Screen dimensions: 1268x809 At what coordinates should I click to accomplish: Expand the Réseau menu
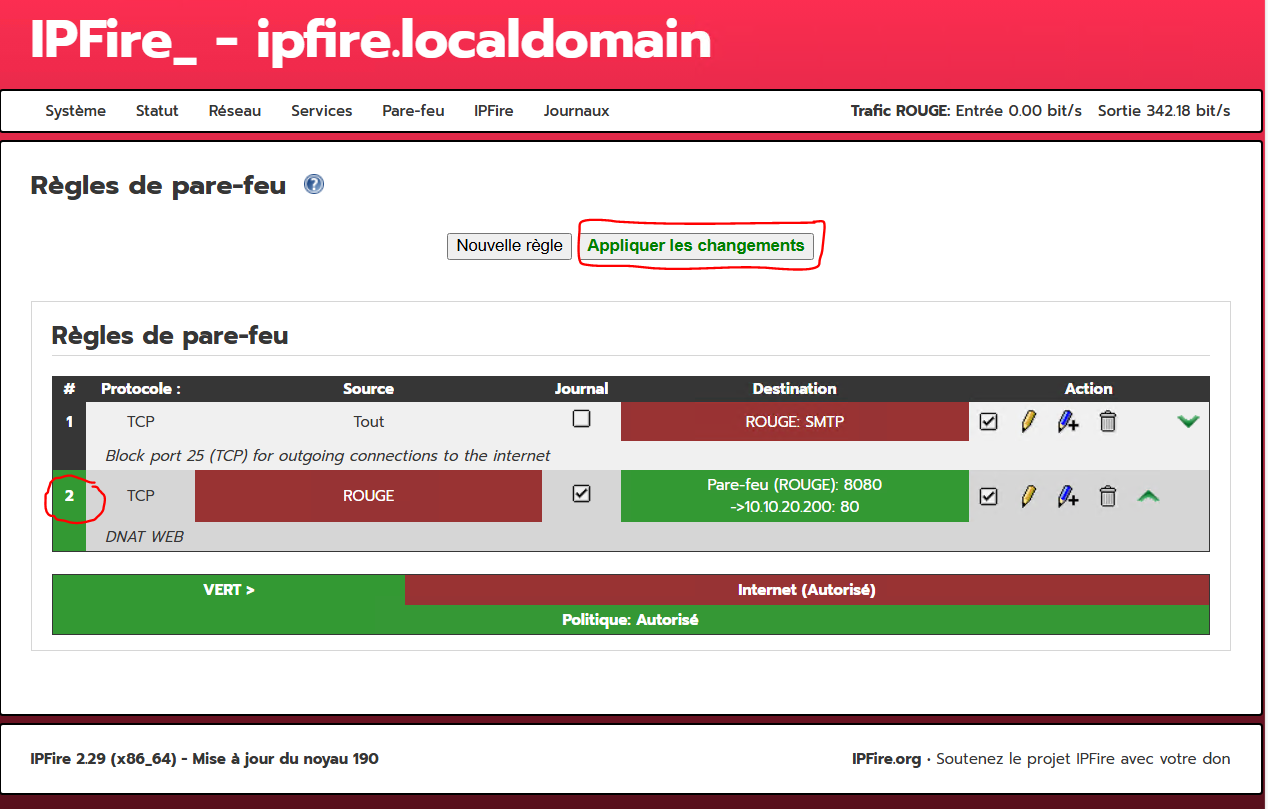pyautogui.click(x=234, y=111)
